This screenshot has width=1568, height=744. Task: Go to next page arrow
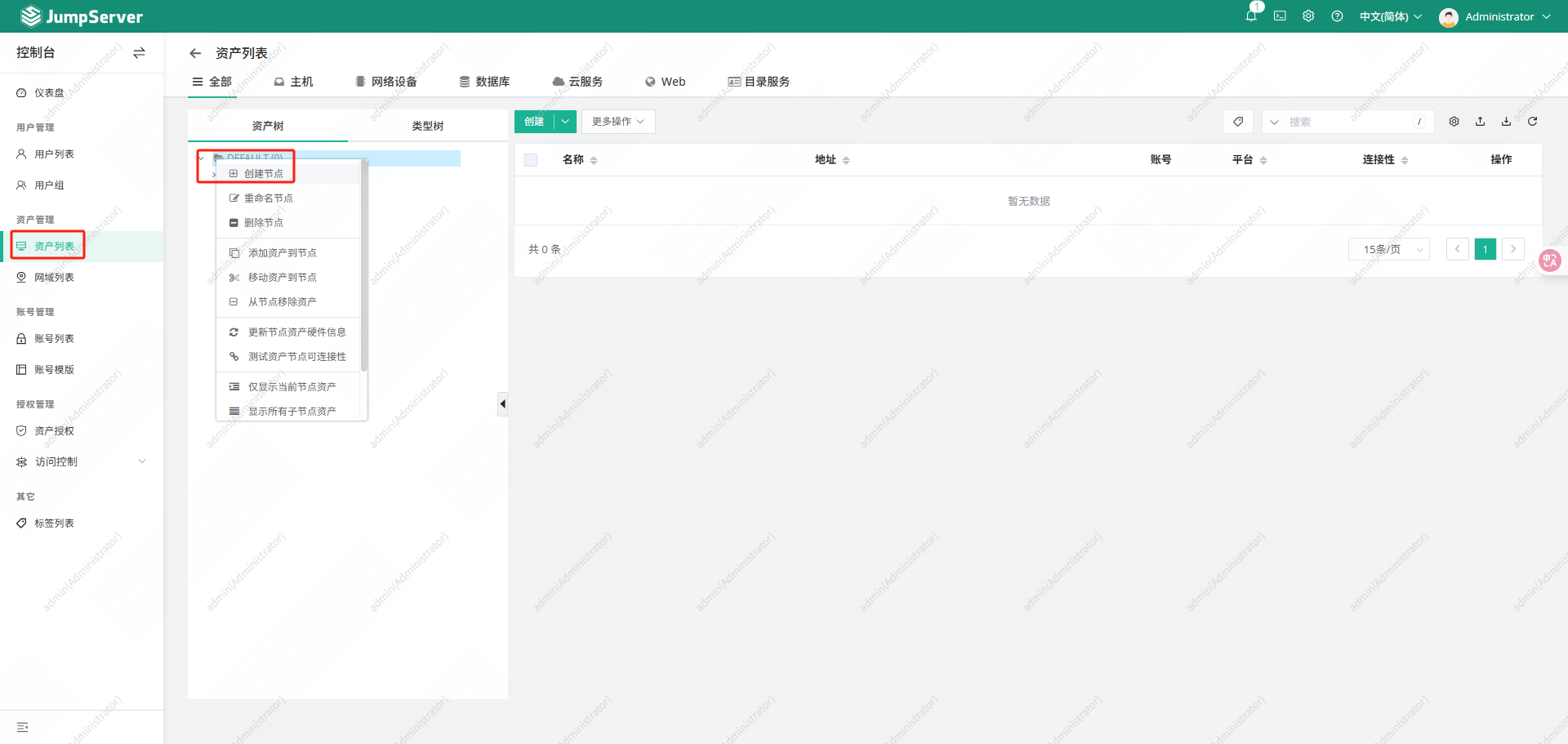[1513, 249]
